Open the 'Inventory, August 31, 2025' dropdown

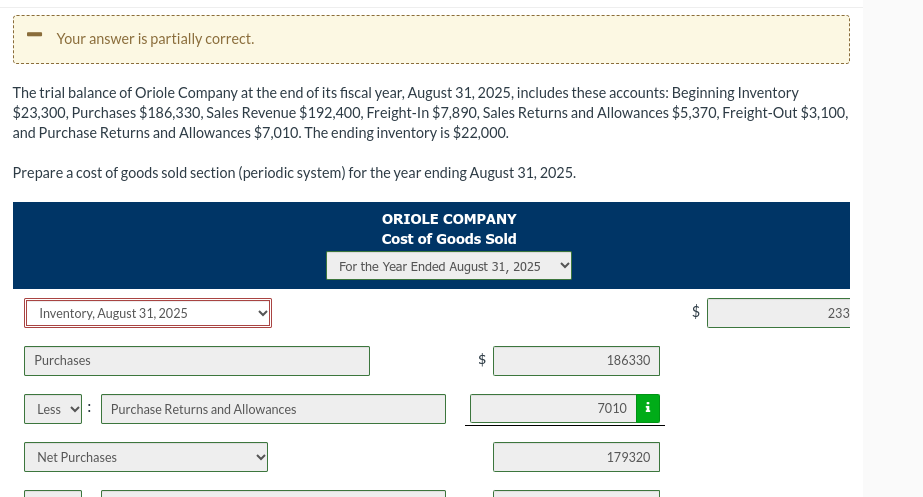(x=148, y=313)
